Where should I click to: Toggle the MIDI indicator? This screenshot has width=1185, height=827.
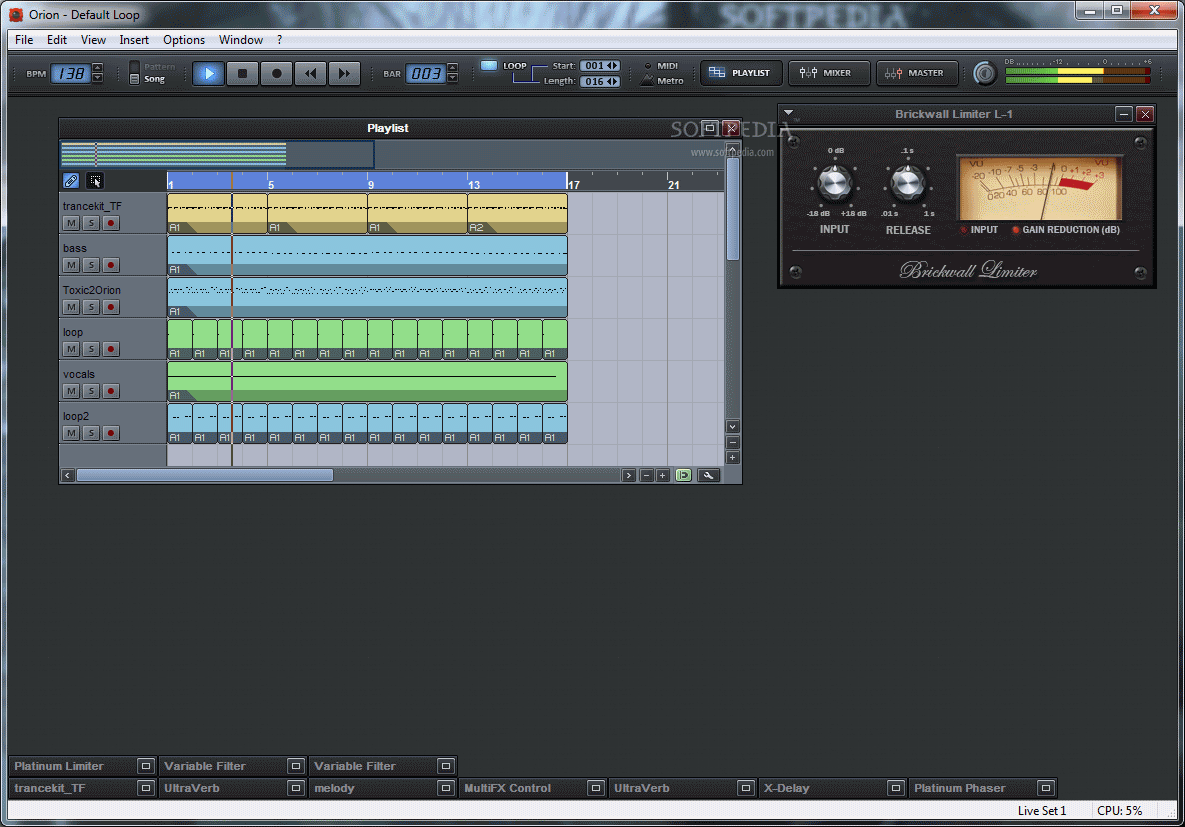[648, 66]
